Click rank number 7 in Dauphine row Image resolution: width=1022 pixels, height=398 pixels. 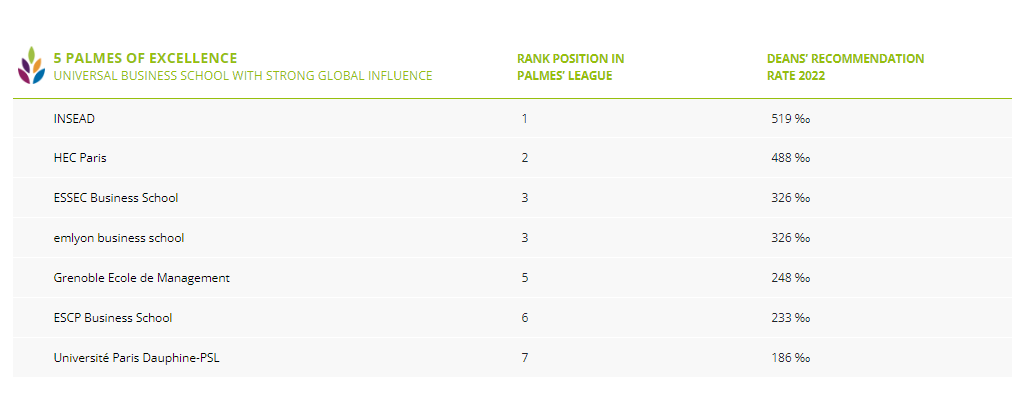(525, 358)
